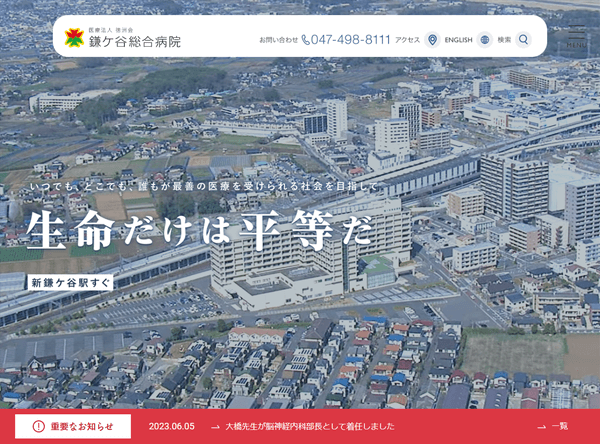Switch language via ENGLISH globe icon
Image resolution: width=600 pixels, height=444 pixels.
484,39
